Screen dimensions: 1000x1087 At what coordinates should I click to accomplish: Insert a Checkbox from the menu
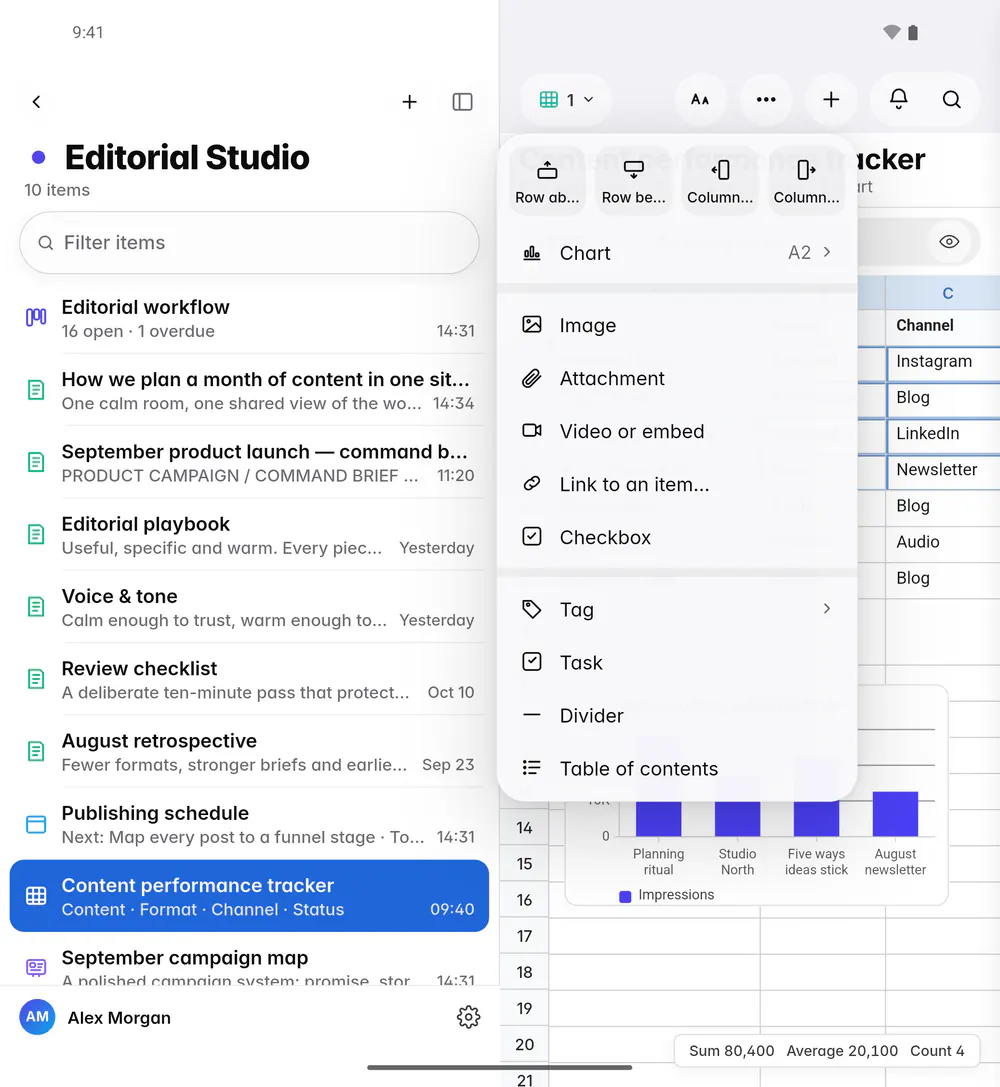(x=677, y=537)
